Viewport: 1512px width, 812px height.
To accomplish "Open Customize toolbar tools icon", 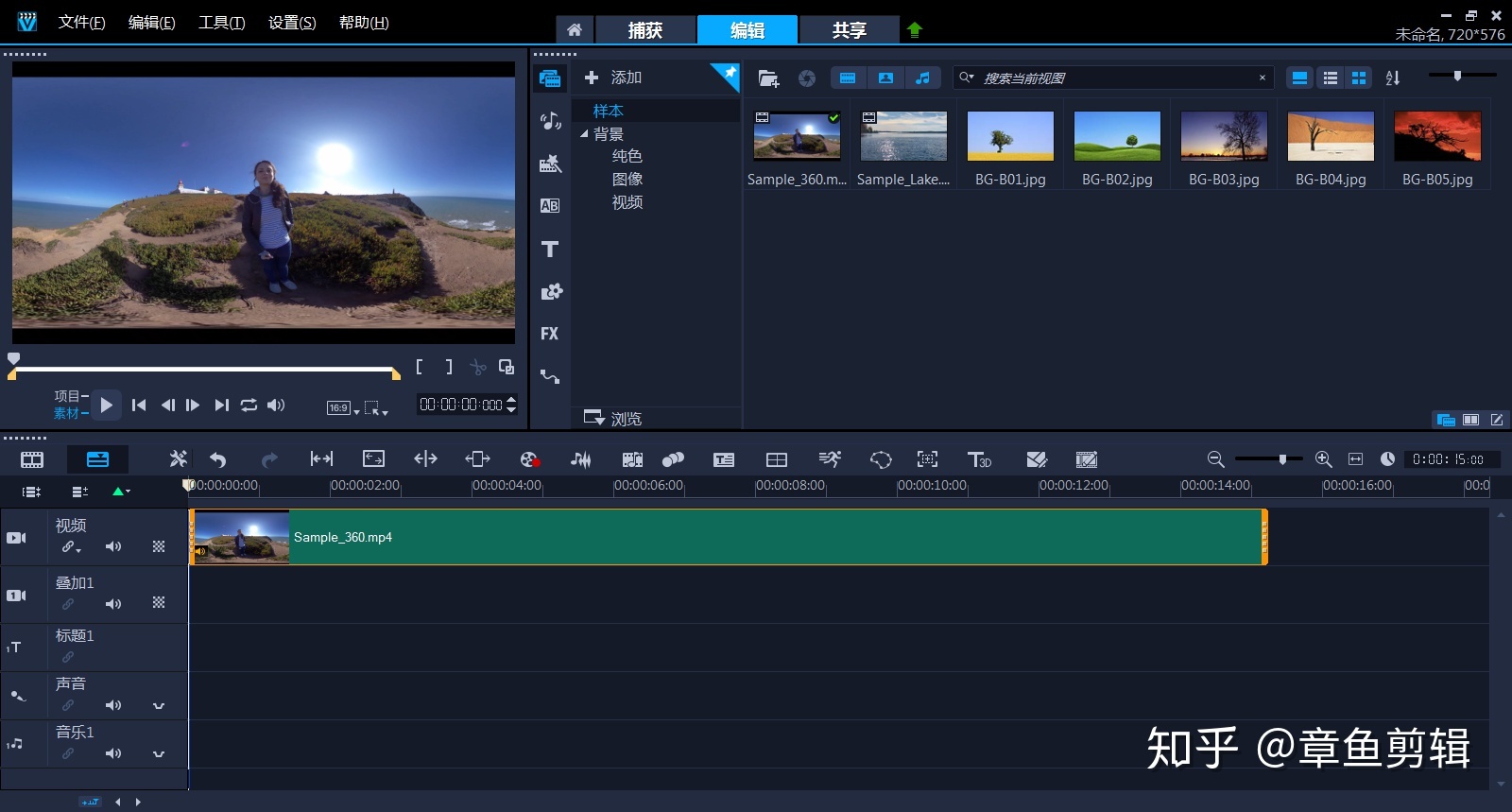I will 178,458.
